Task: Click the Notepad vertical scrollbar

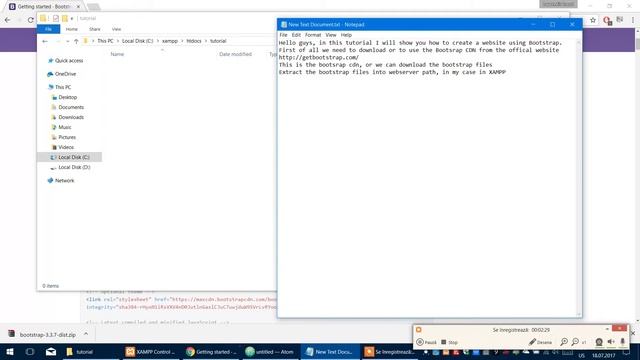Action: coord(579,178)
